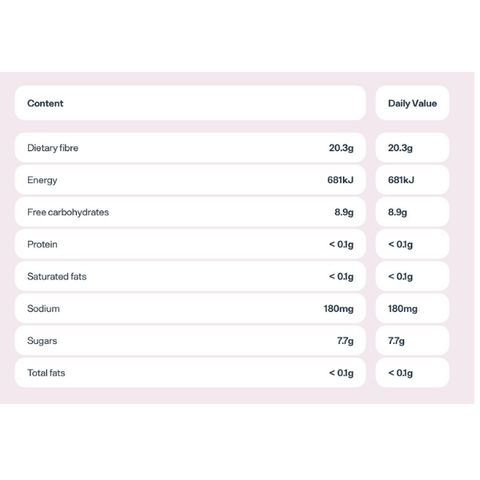Viewport: 480px width, 480px height.
Task: Select the Dietary fibre row
Action: click(190, 148)
